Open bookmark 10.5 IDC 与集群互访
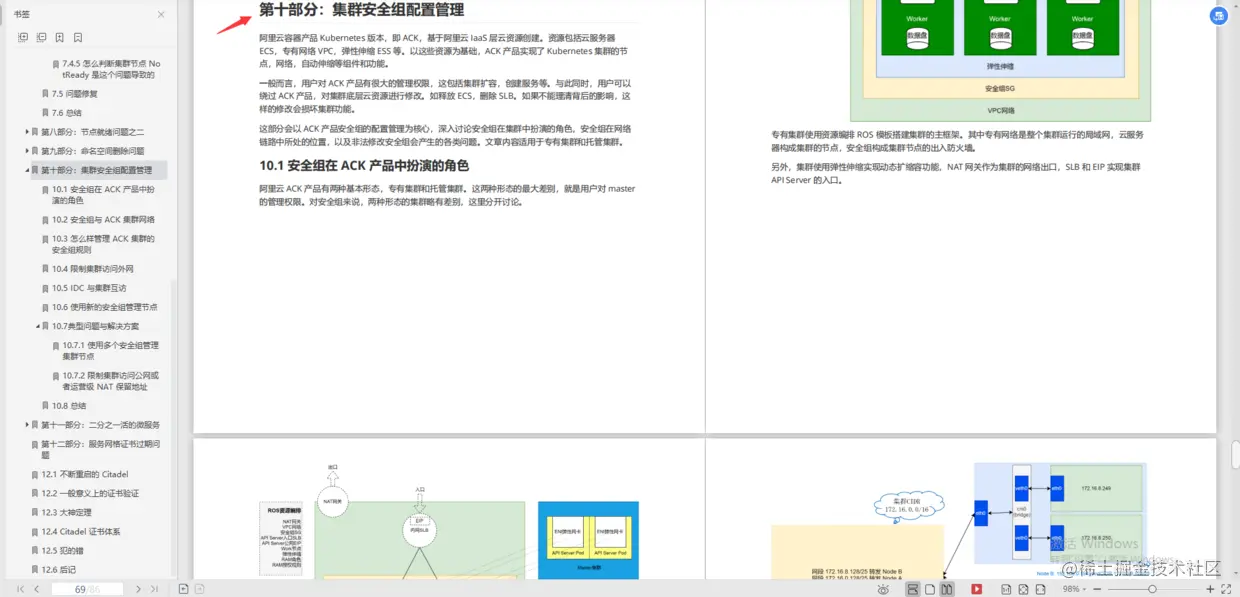1240x597 pixels. pyautogui.click(x=89, y=288)
